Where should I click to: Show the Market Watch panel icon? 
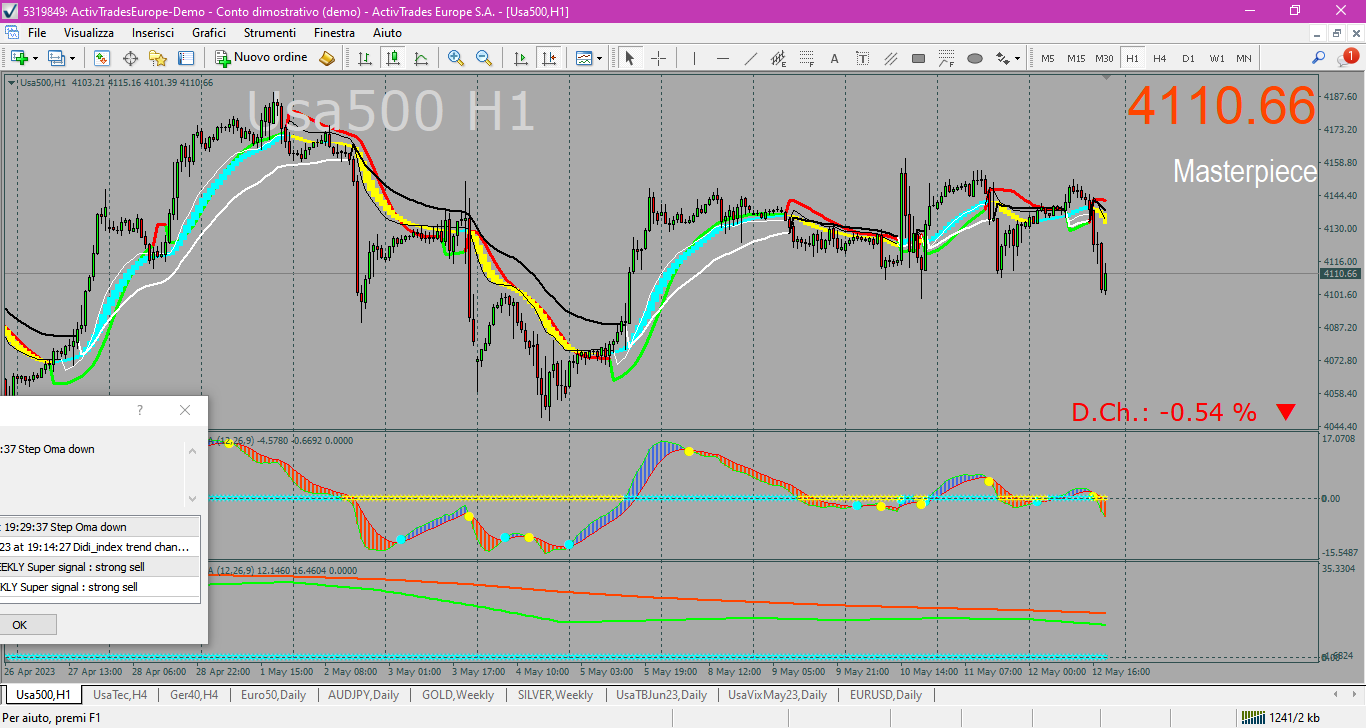pyautogui.click(x=102, y=58)
